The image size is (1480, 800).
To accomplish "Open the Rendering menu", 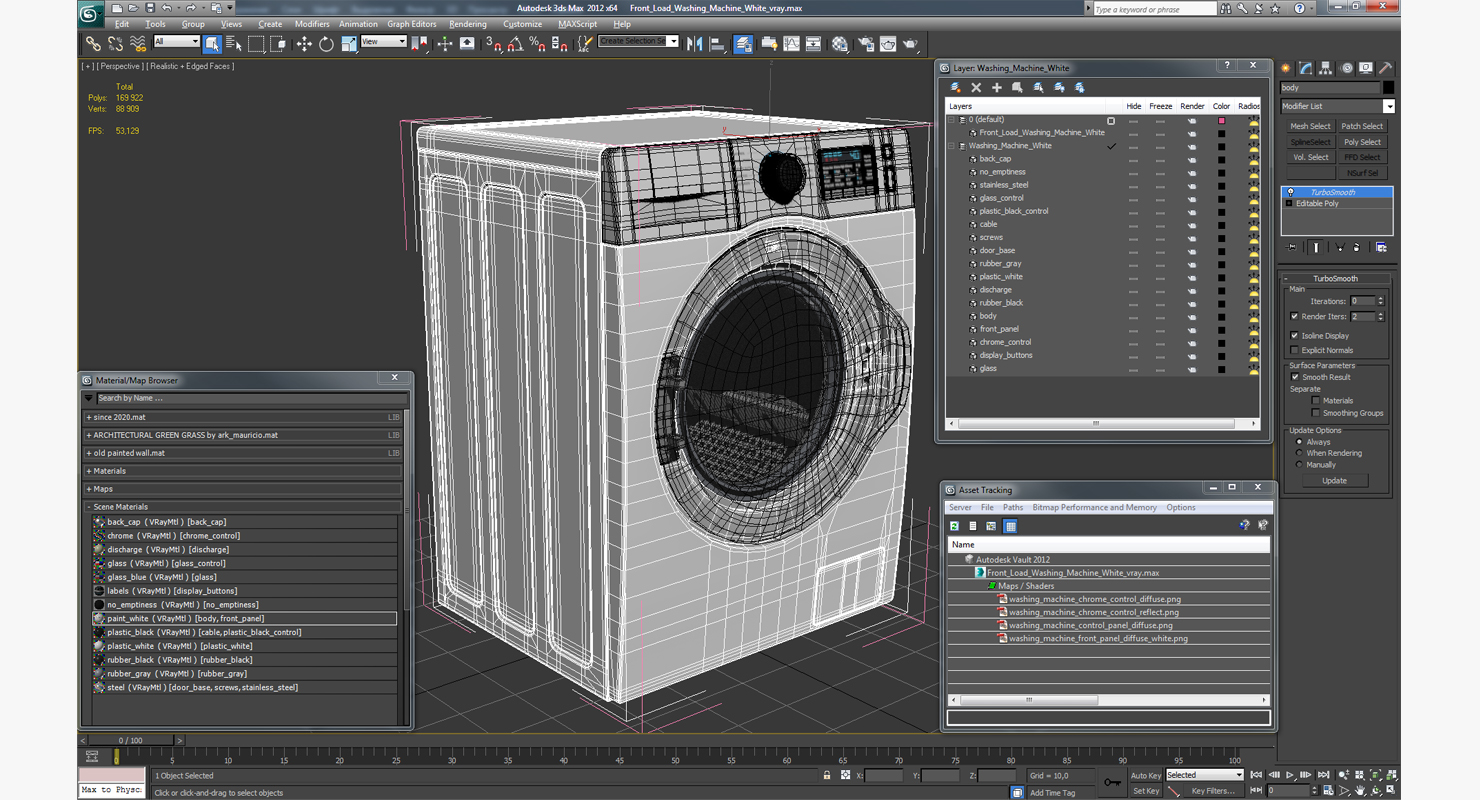I will pyautogui.click(x=467, y=24).
